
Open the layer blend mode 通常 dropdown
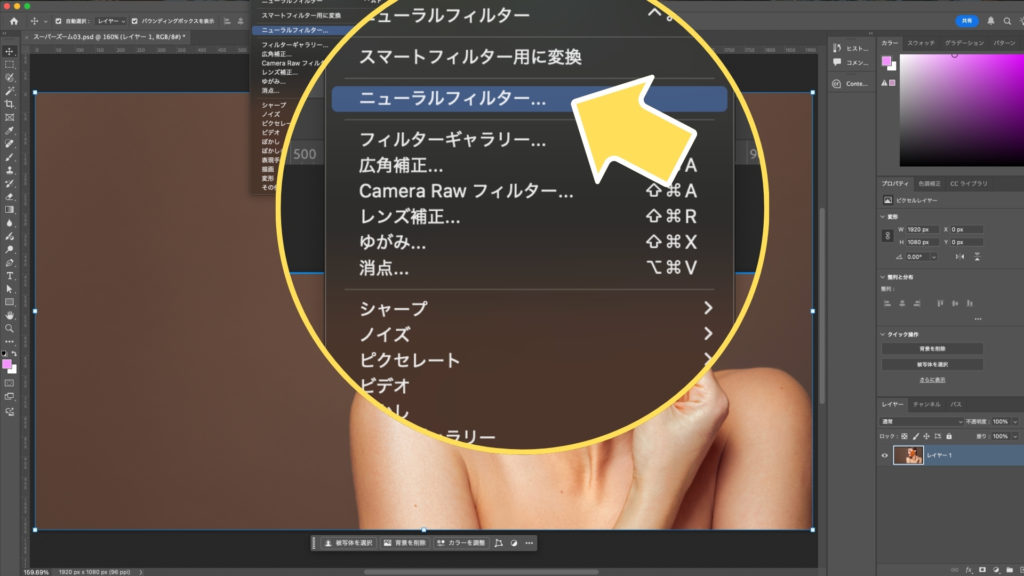(x=920, y=422)
